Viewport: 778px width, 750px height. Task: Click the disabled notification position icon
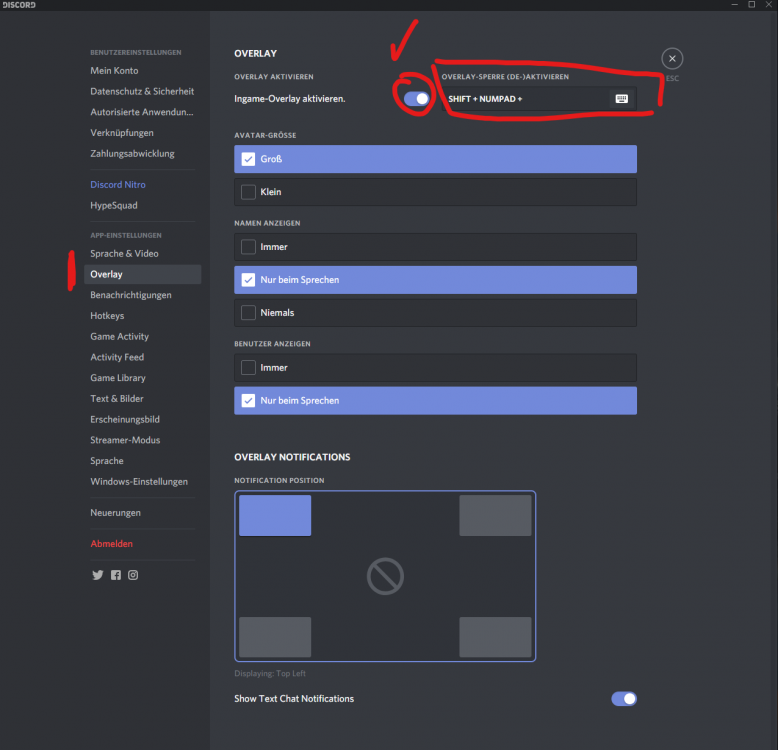(385, 576)
